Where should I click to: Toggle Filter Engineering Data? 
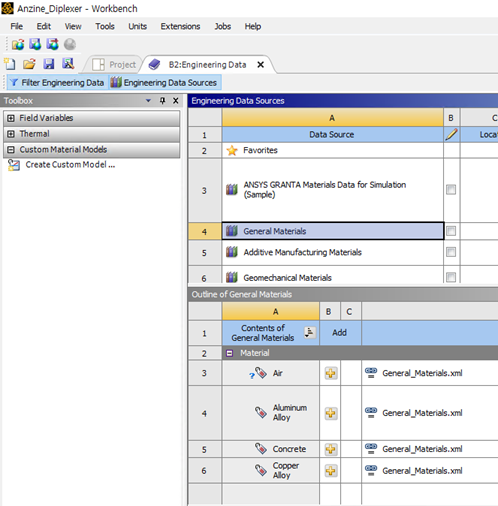click(57, 83)
